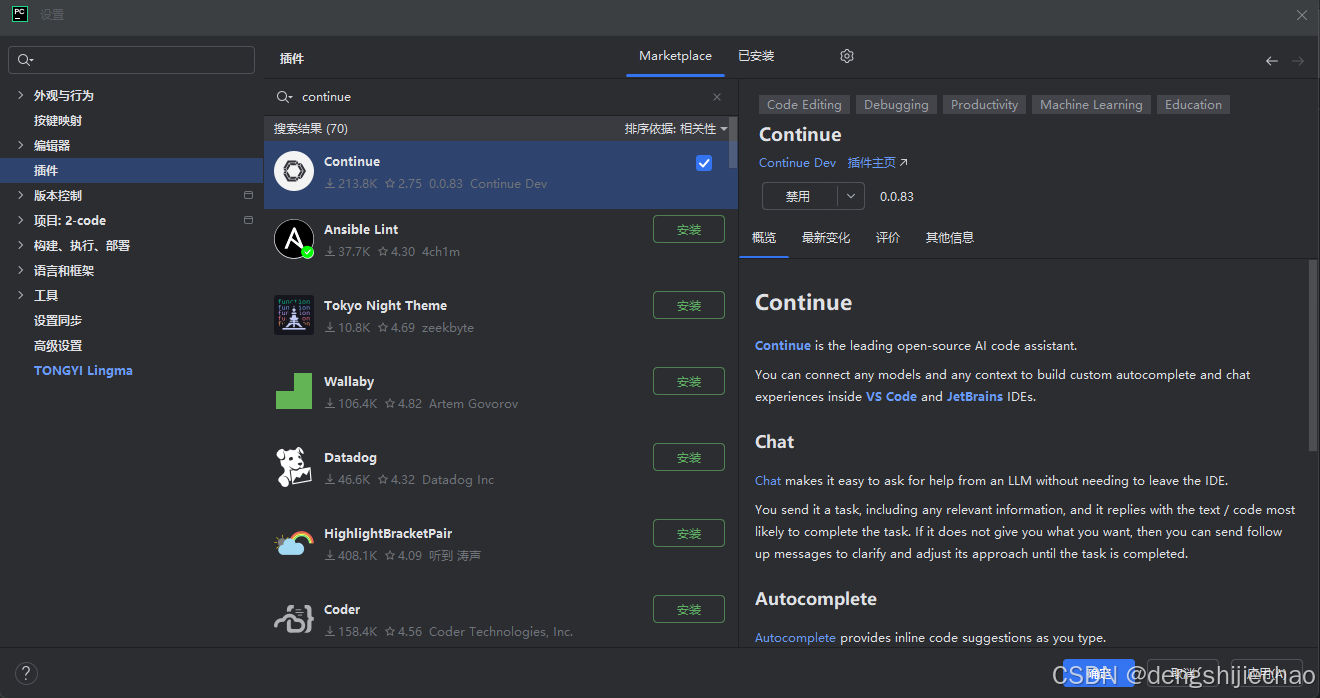Open the dropdown arrow beside 禁用
Viewport: 1320px width, 698px height.
pyautogui.click(x=851, y=196)
